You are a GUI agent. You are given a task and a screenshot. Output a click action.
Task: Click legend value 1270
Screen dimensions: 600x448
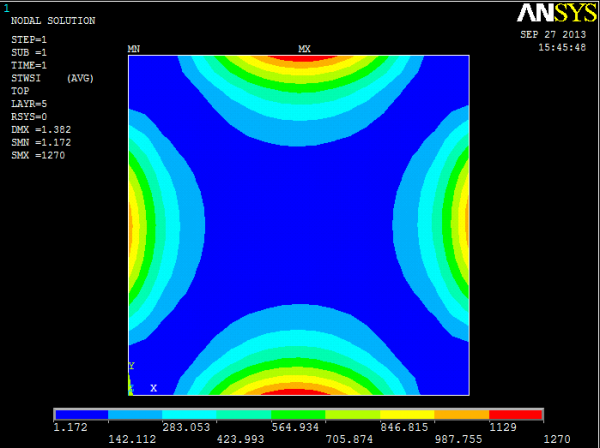pyautogui.click(x=557, y=439)
